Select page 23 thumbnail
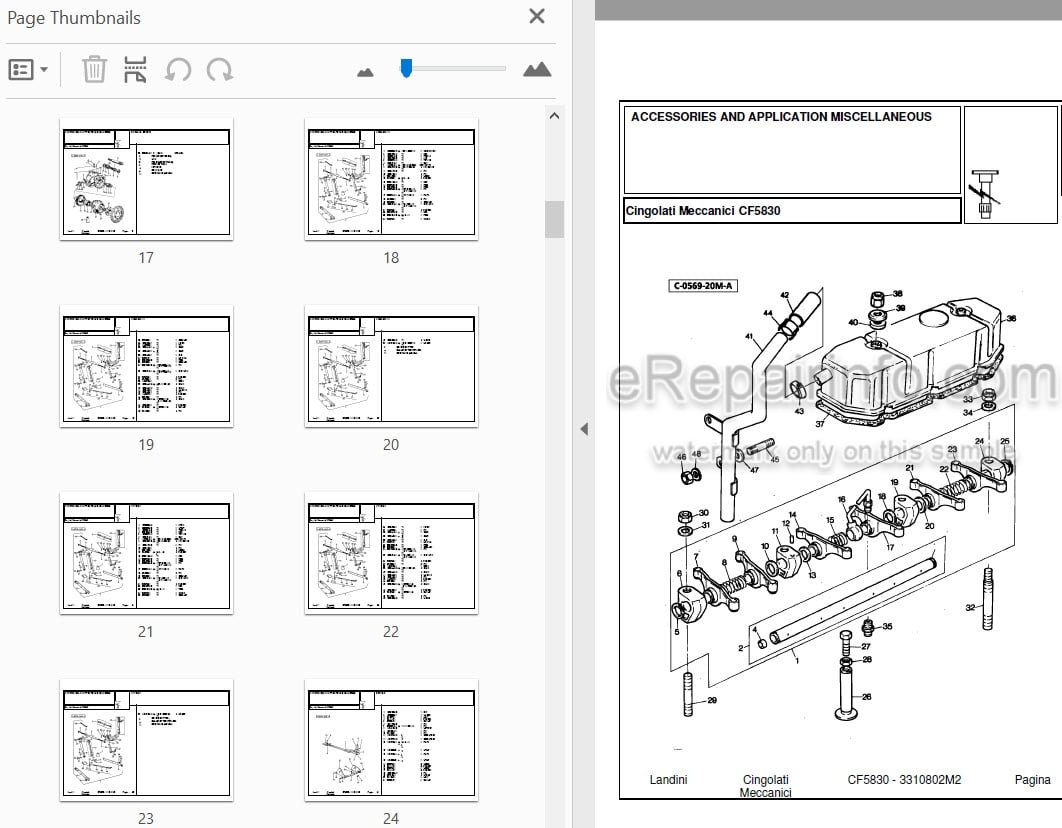 click(x=146, y=741)
